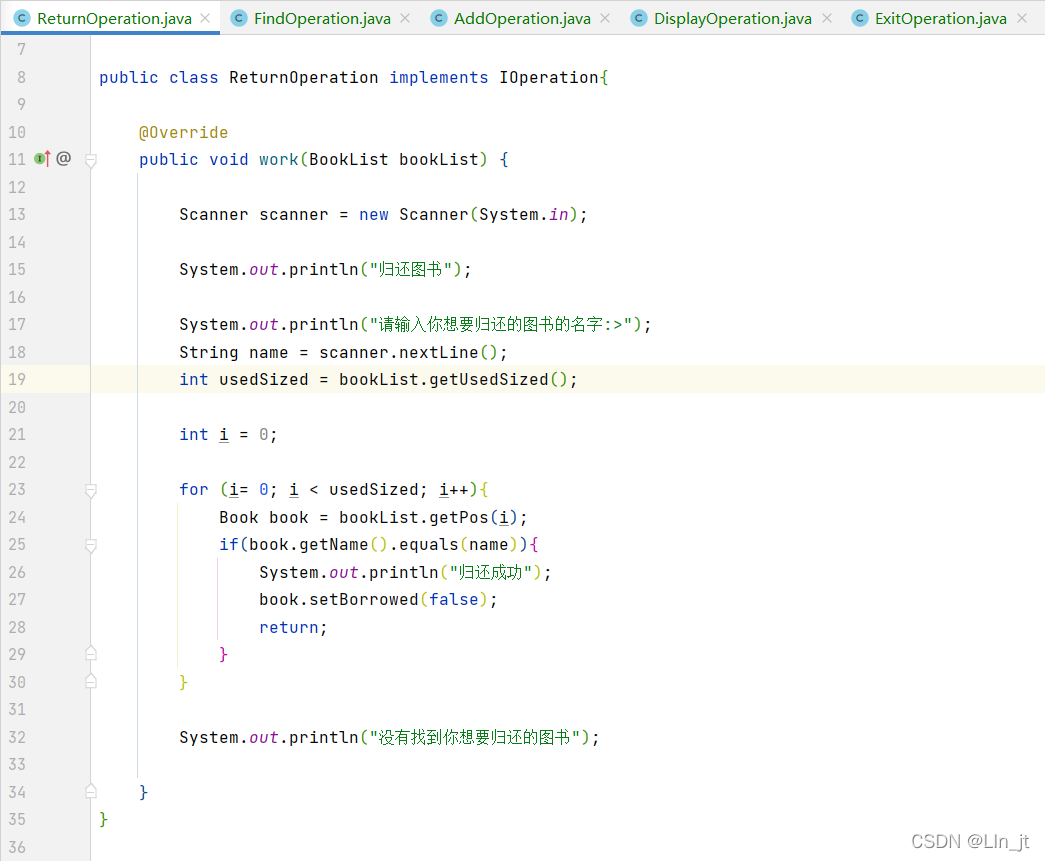
Task: Collapse the for loop fold marker on line 23
Action: pos(91,490)
